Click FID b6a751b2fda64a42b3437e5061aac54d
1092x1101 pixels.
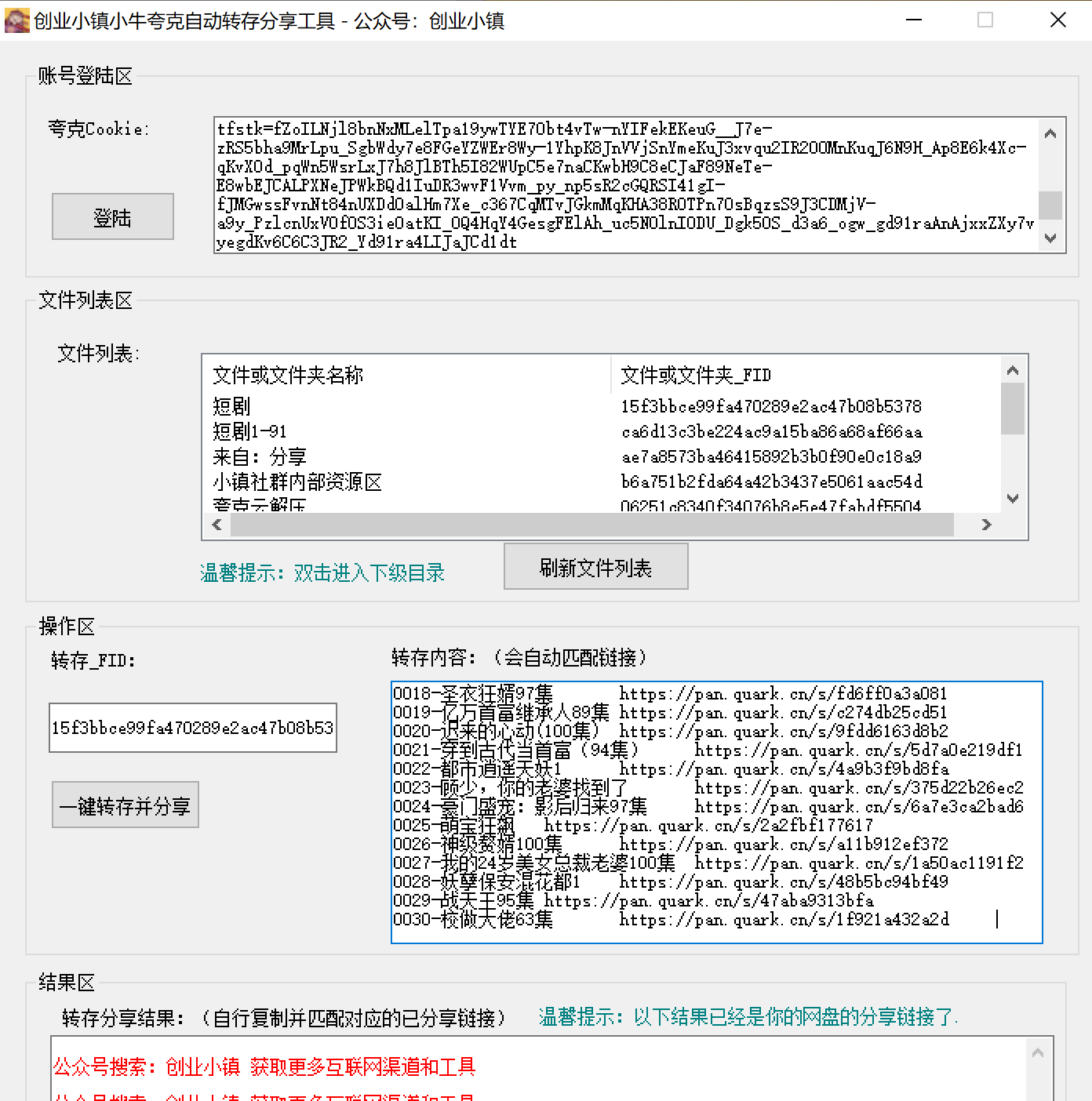tap(771, 481)
